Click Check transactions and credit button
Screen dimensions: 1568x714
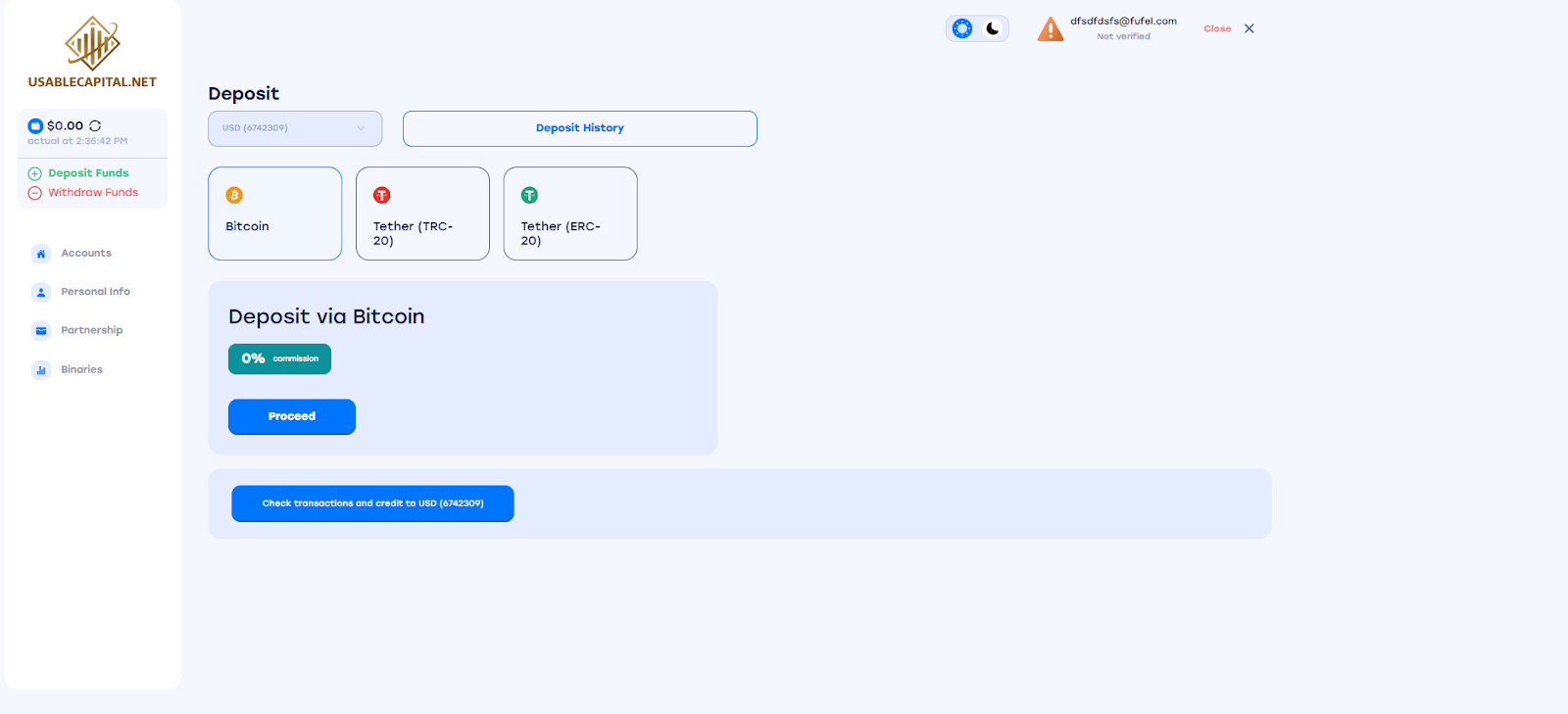tap(372, 503)
